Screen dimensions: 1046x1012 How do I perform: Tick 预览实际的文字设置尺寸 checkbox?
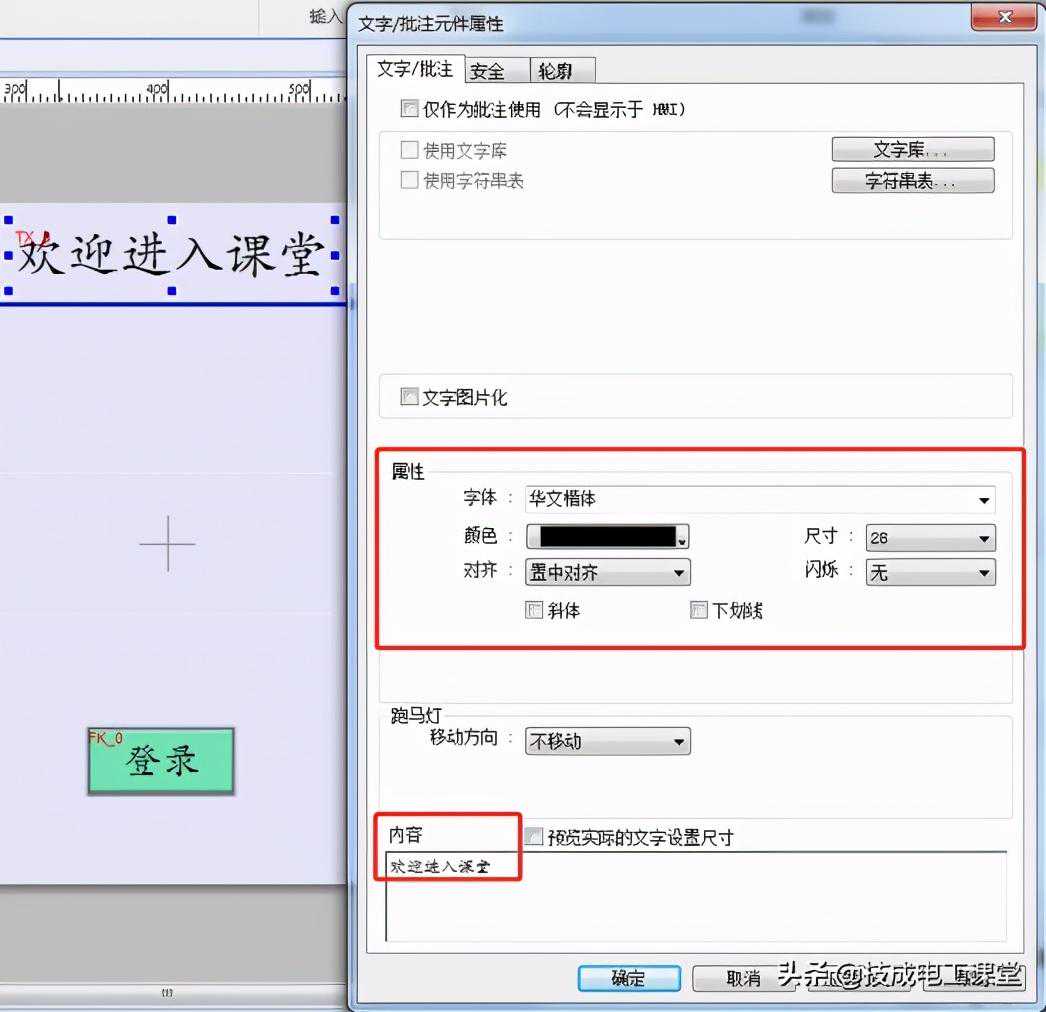534,837
